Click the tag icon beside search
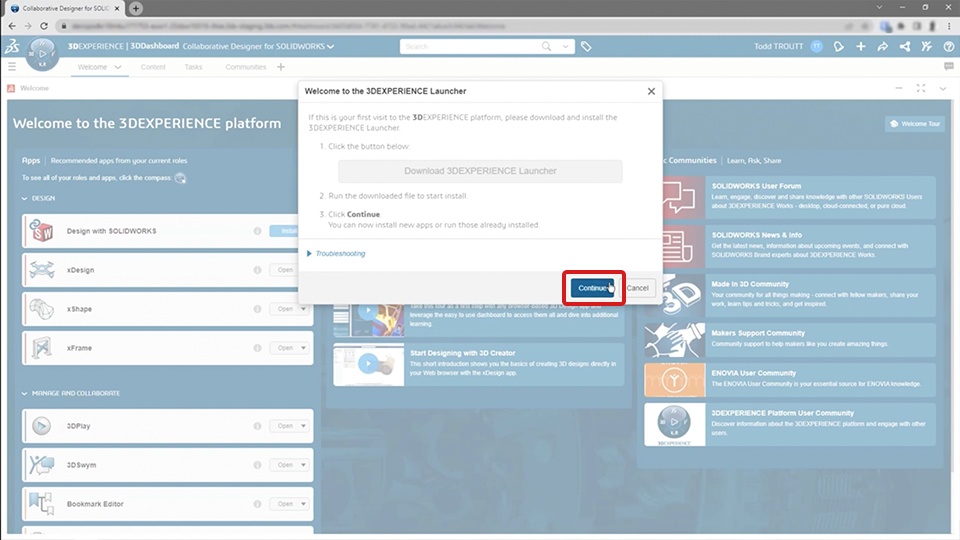The width and height of the screenshot is (960, 540). (x=586, y=47)
